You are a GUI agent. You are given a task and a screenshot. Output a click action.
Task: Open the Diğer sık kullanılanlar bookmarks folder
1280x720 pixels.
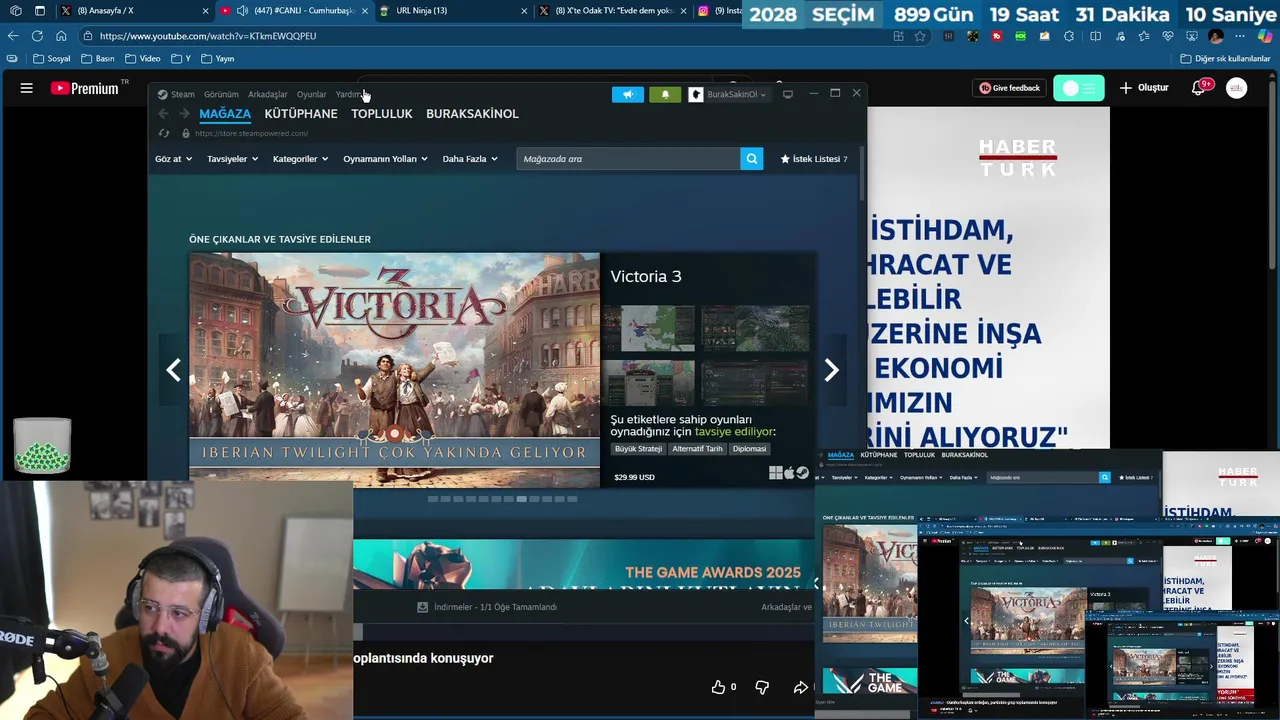[x=1225, y=59]
